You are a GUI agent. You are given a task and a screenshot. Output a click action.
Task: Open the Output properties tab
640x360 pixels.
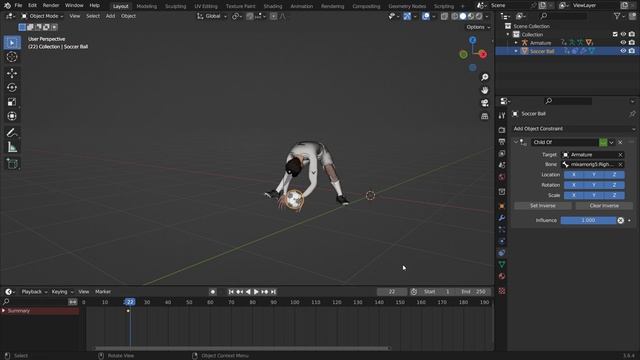(x=502, y=142)
